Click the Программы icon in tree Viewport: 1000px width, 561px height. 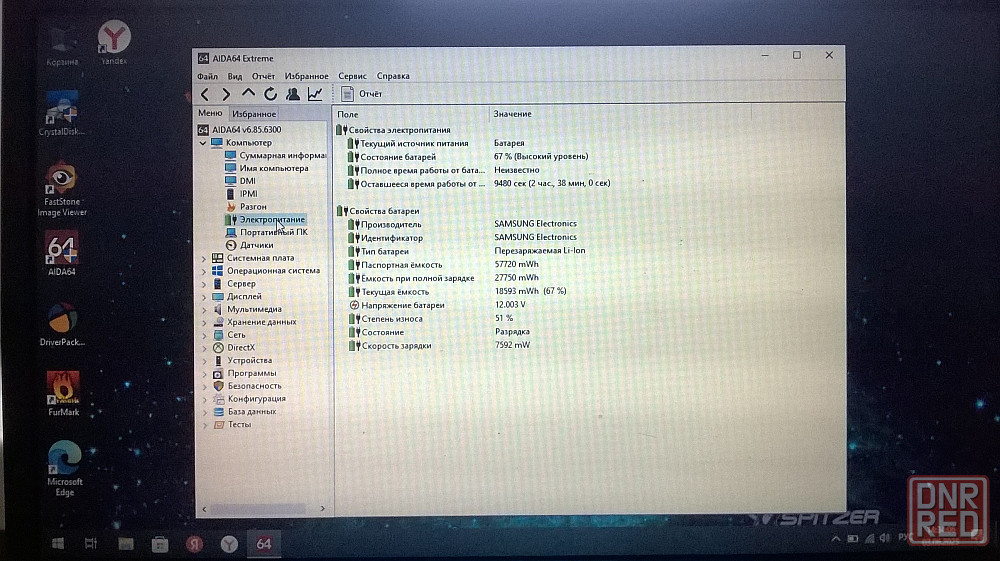coord(218,373)
